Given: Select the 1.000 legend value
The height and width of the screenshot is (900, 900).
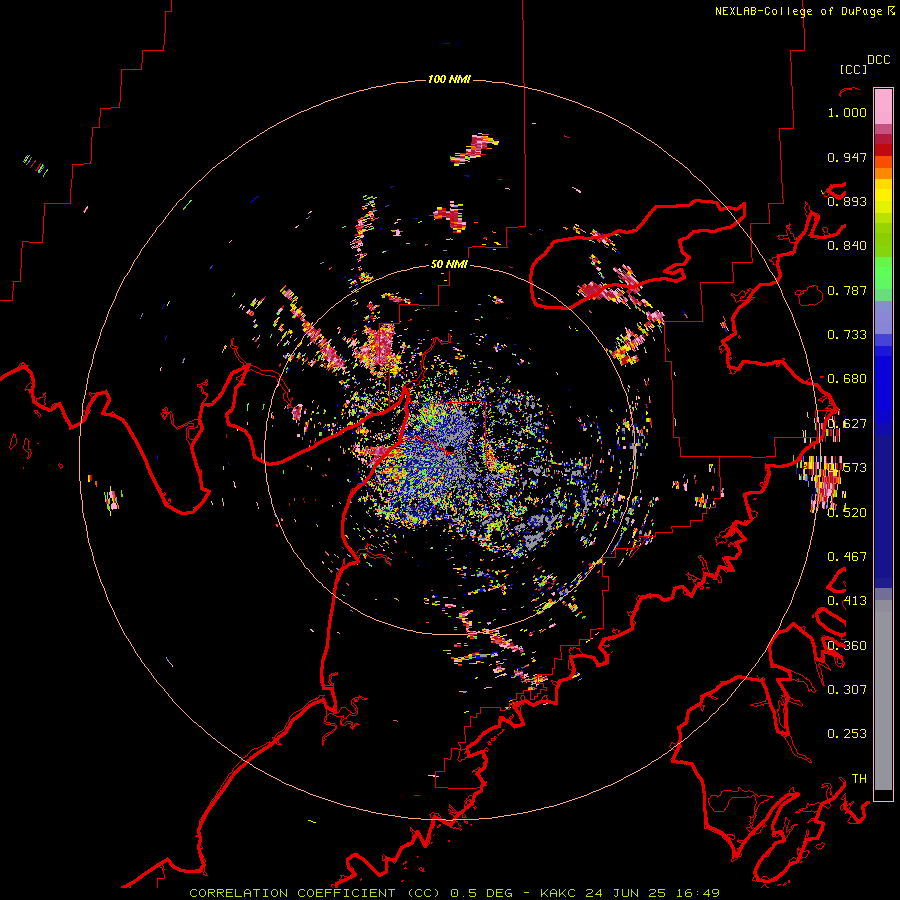Looking at the screenshot, I should (847, 112).
